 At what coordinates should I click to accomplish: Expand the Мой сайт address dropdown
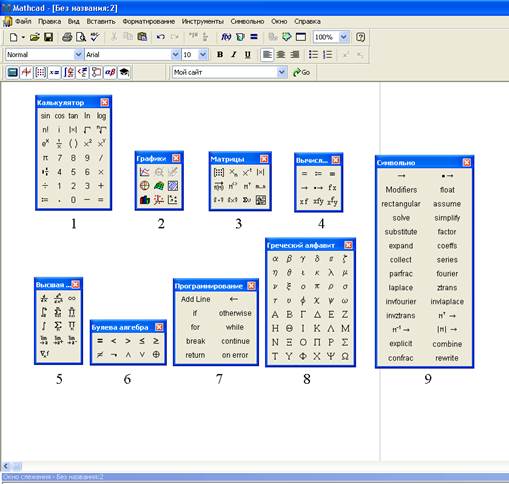282,72
